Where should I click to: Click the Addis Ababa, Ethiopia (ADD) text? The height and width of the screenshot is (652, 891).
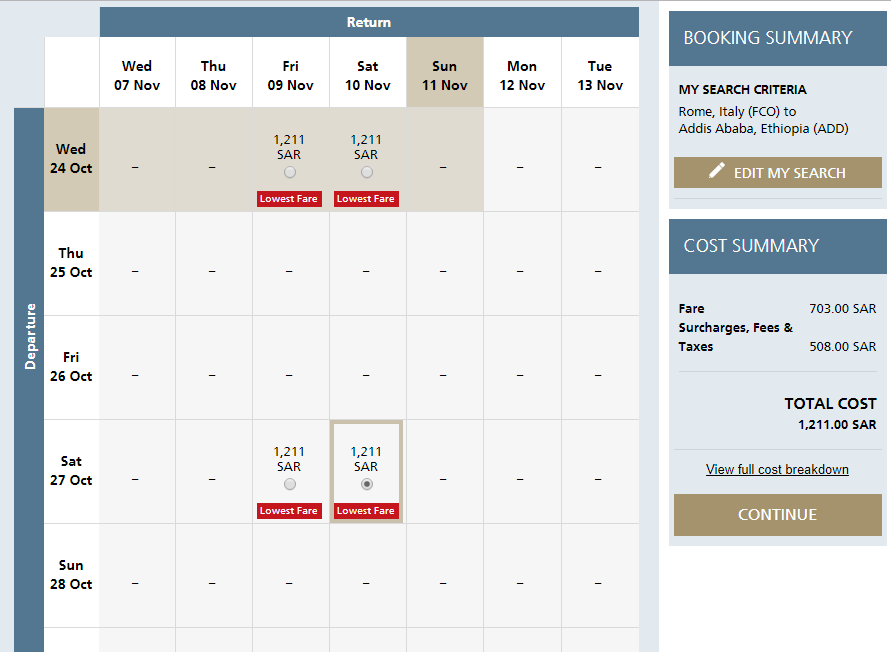pyautogui.click(x=763, y=128)
